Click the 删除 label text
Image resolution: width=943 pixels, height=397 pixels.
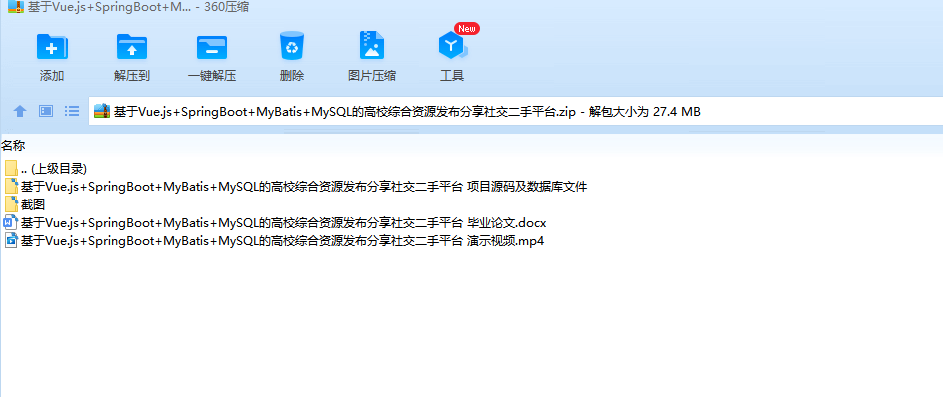[x=292, y=76]
